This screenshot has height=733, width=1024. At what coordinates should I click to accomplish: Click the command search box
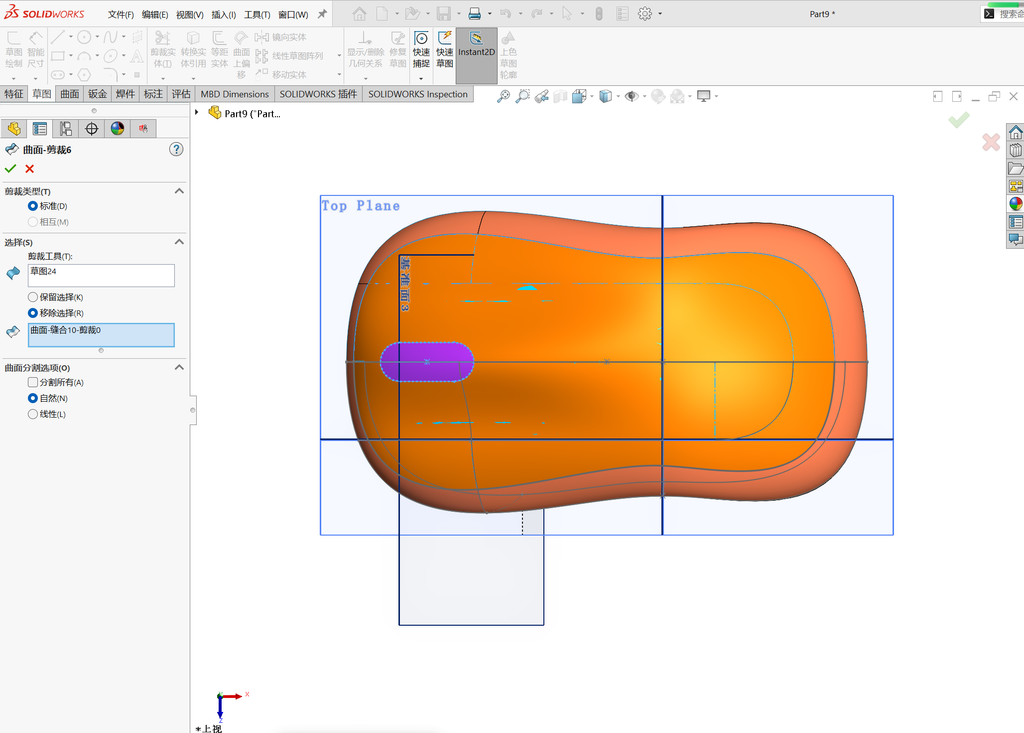[x=1002, y=14]
